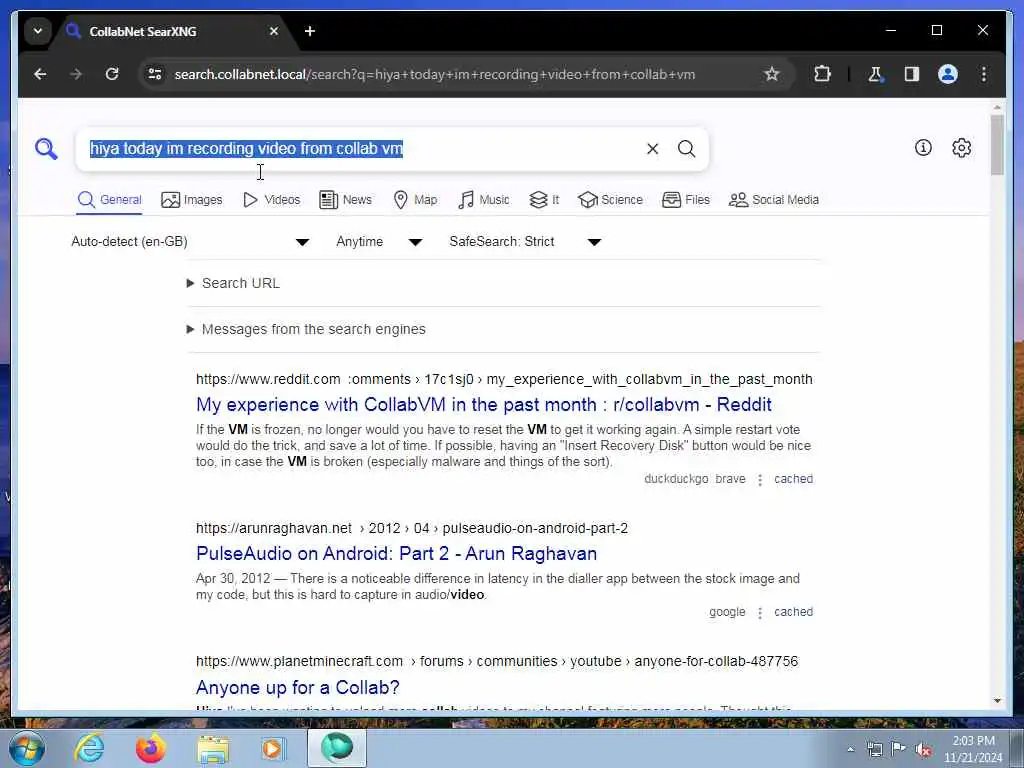Viewport: 1024px width, 768px height.
Task: Toggle the browser side panel
Action: point(912,74)
